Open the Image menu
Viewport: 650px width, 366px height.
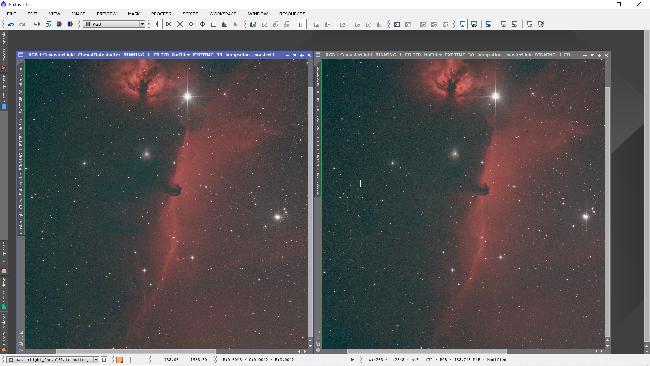click(x=78, y=13)
